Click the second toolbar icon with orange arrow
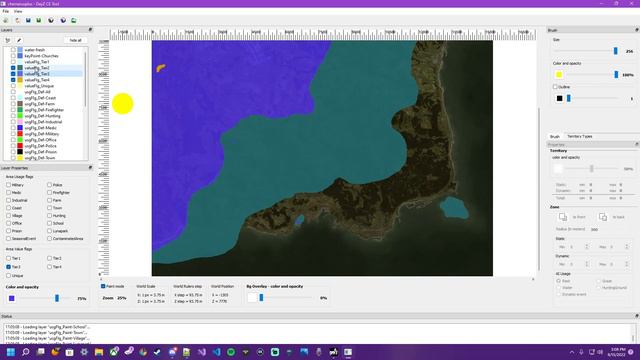640x360 pixels. tap(18, 20)
